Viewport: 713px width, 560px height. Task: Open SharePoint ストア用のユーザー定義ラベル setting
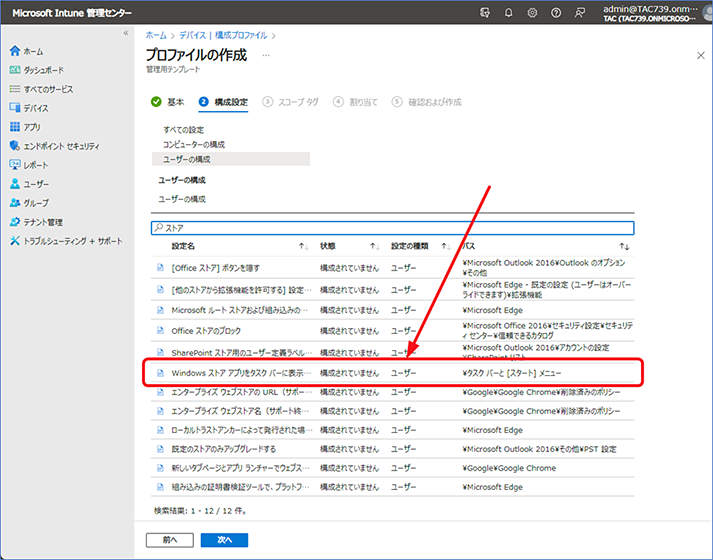point(241,352)
